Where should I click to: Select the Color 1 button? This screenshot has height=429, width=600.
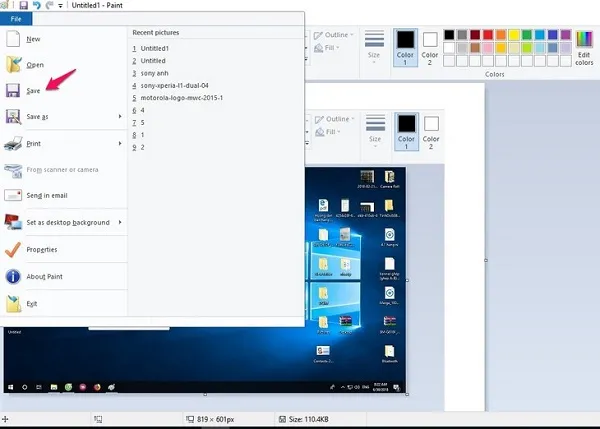click(405, 47)
